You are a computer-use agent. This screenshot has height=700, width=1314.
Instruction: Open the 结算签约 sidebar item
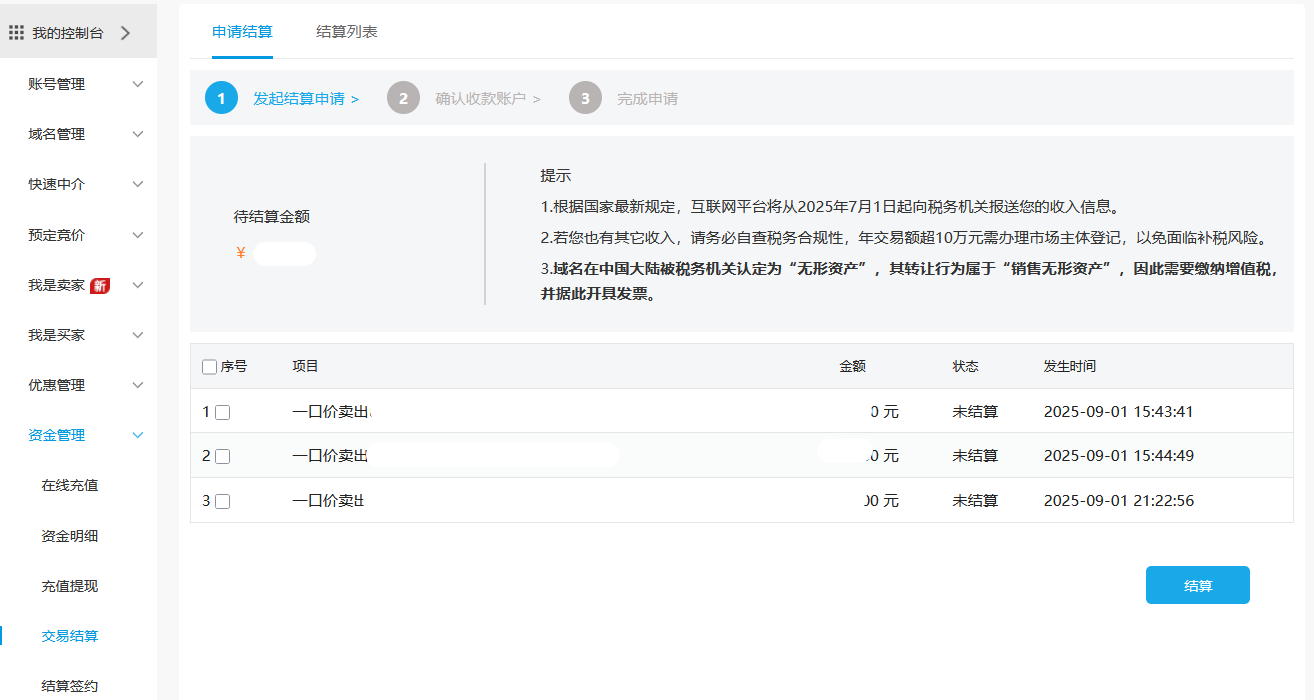click(70, 686)
